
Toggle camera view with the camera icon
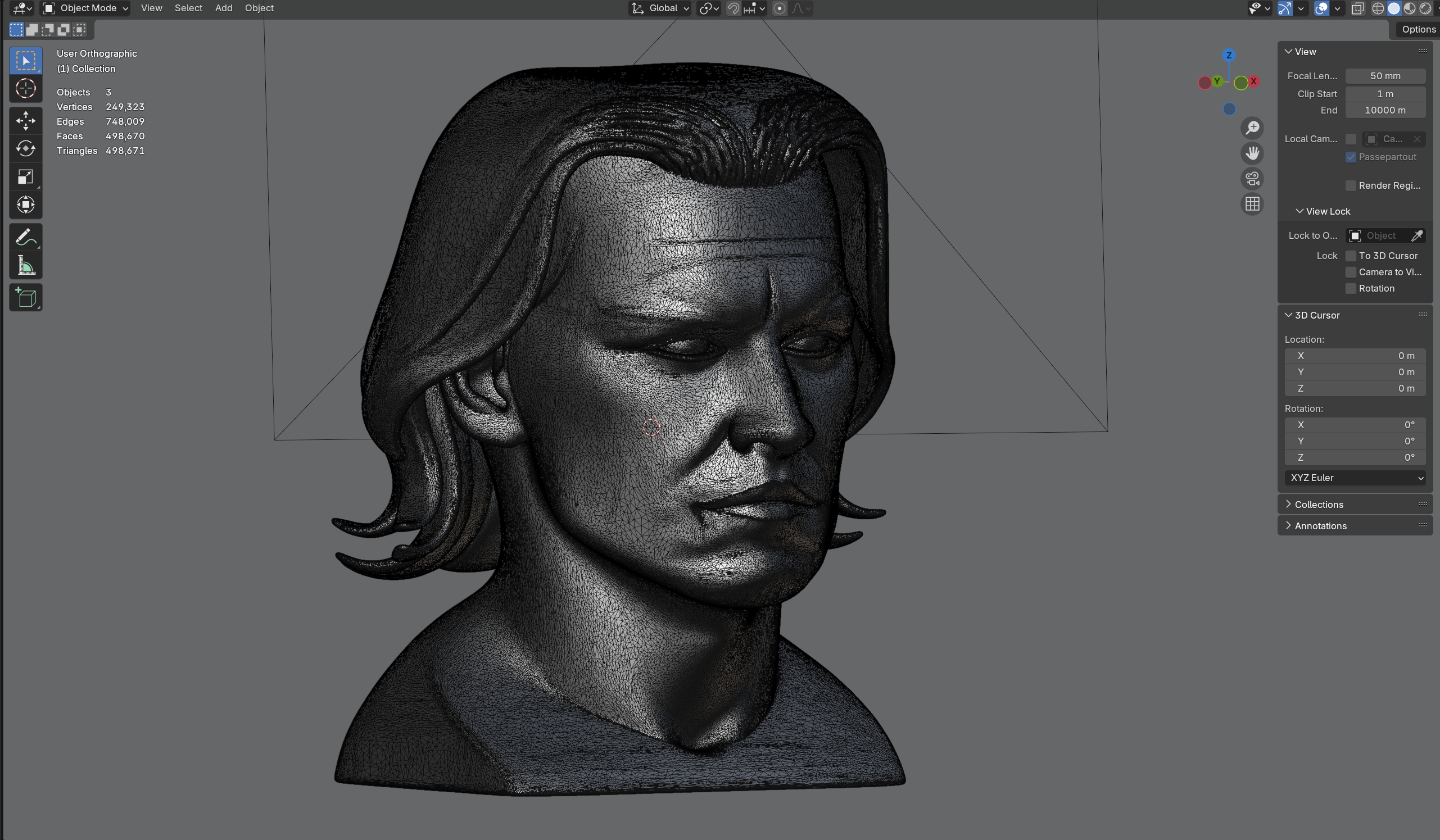[1252, 179]
